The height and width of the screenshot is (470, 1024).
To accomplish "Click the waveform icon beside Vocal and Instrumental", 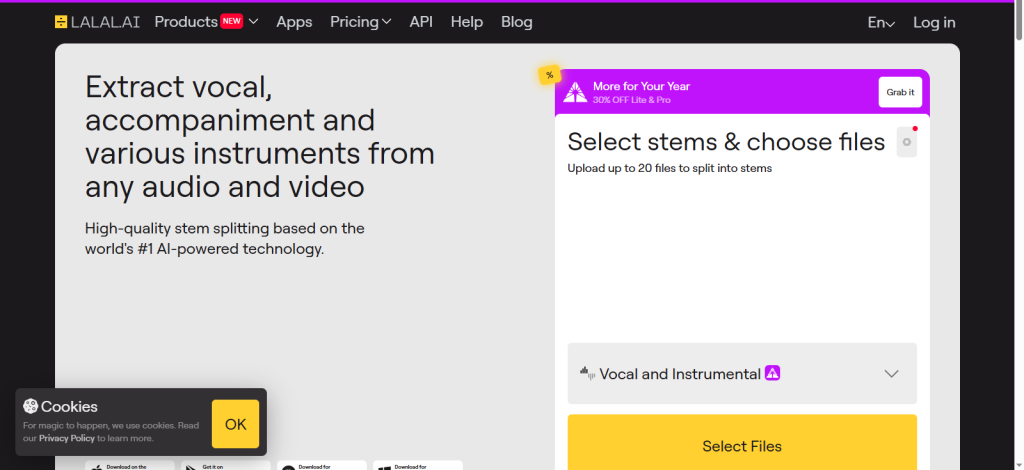I will 587,372.
